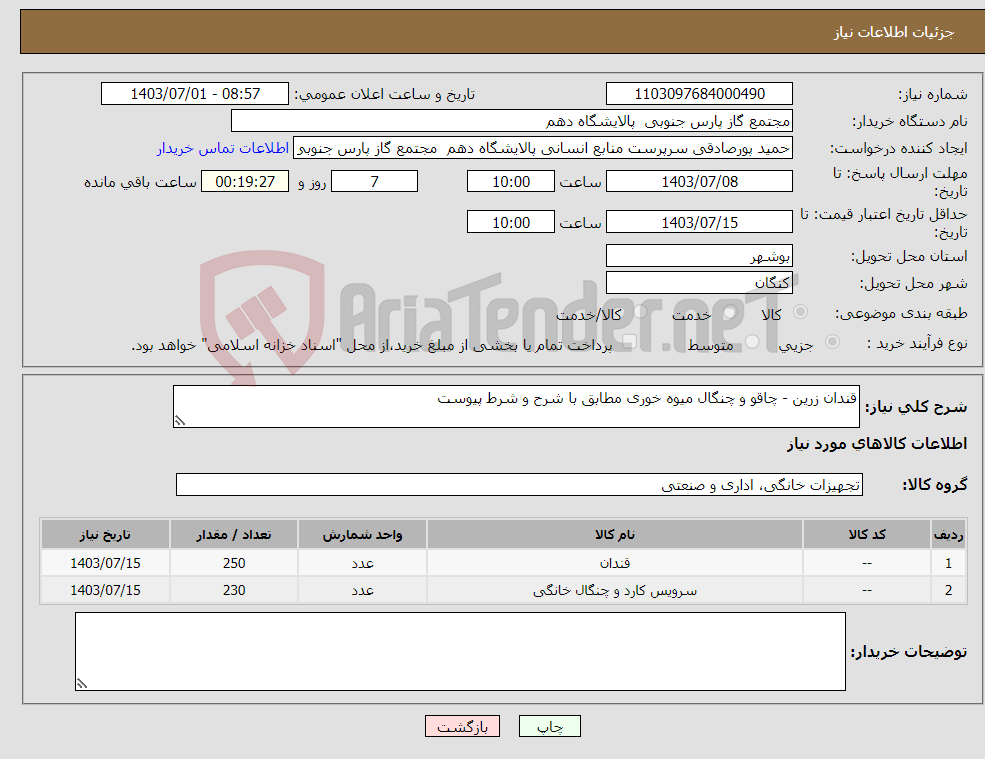Click the need number field 1103097684000490

tap(699, 94)
